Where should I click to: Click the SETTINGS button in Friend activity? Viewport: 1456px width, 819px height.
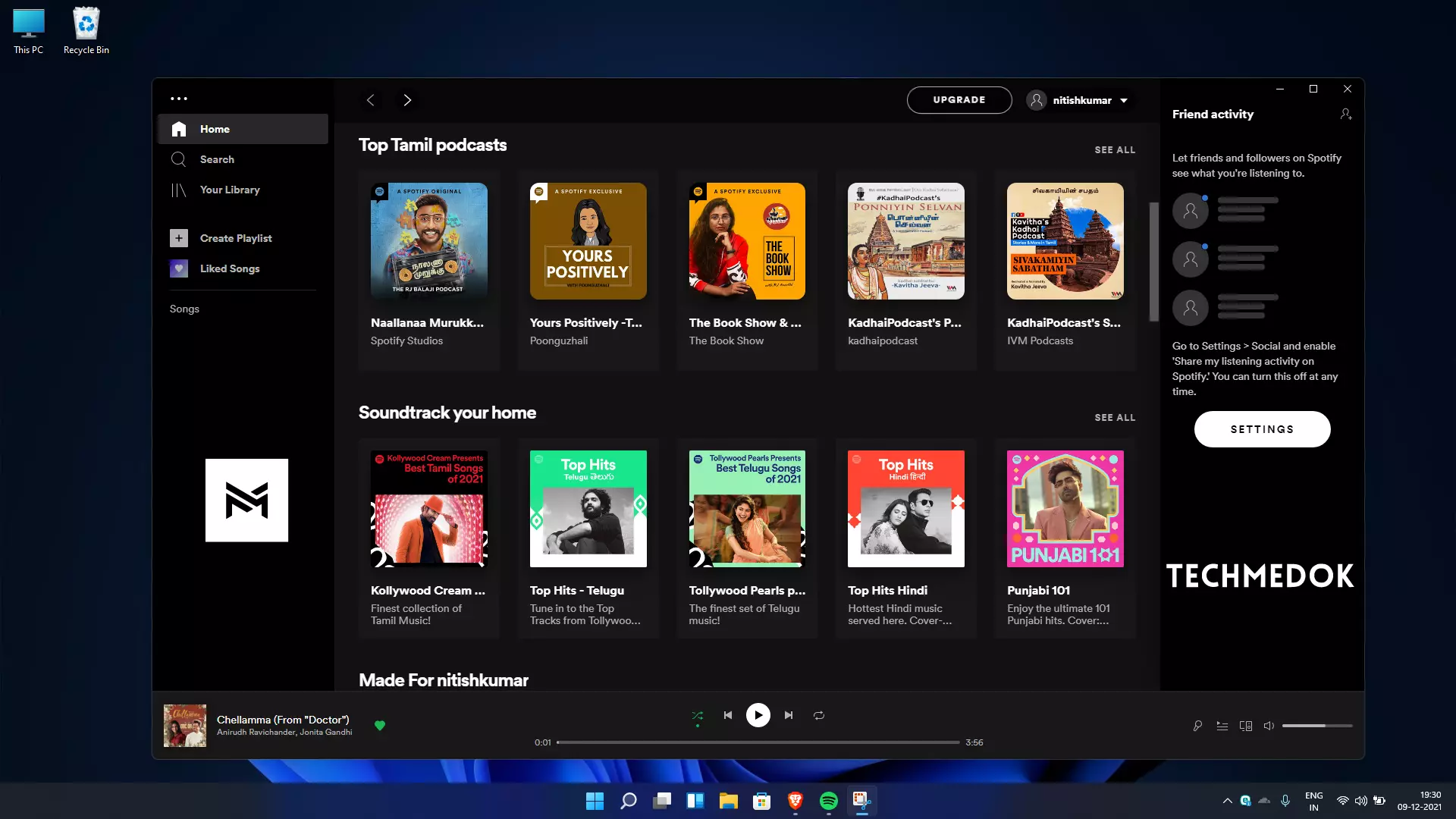[x=1262, y=429]
